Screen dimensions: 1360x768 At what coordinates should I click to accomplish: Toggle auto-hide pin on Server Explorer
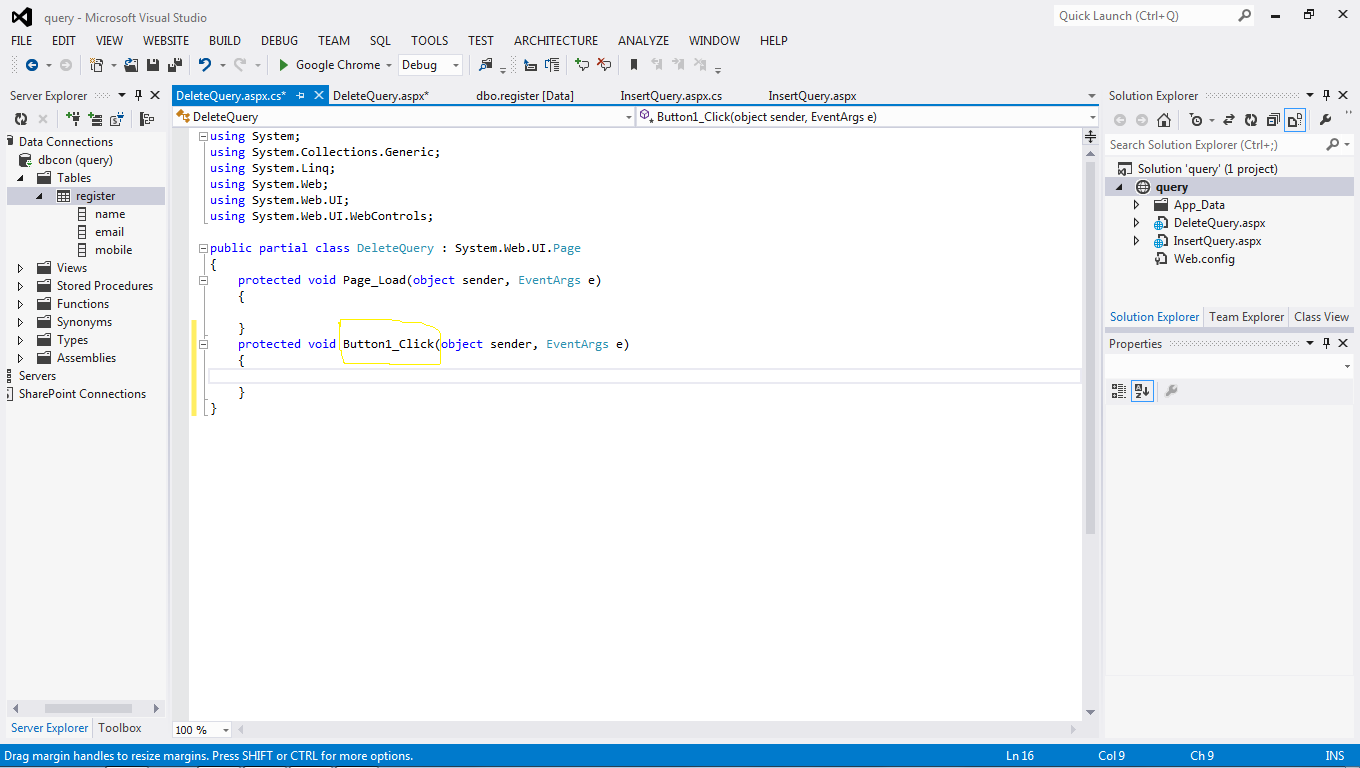tap(138, 95)
